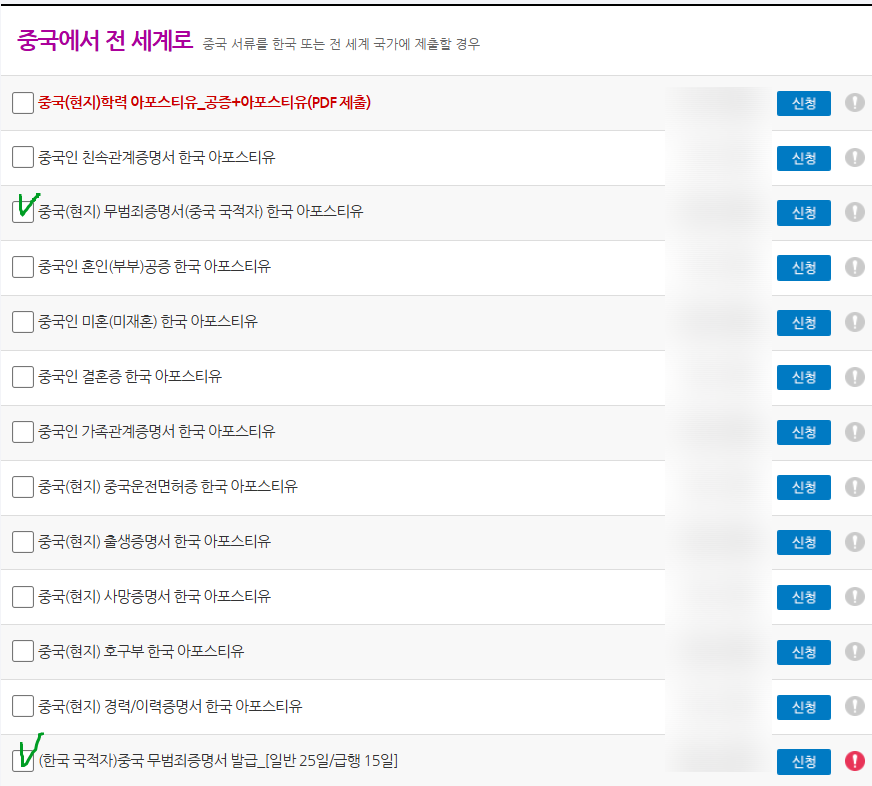This screenshot has width=872, height=786.
Task: Select the 중국(현지) 호구부 한국 아포스티유 checkbox
Action: click(x=23, y=651)
